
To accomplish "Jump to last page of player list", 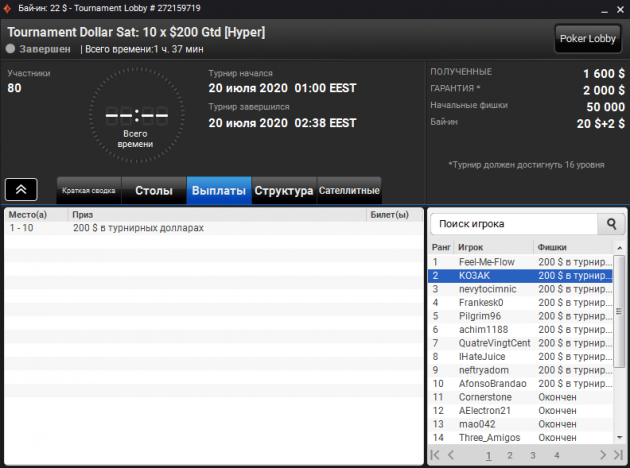I will point(618,455).
